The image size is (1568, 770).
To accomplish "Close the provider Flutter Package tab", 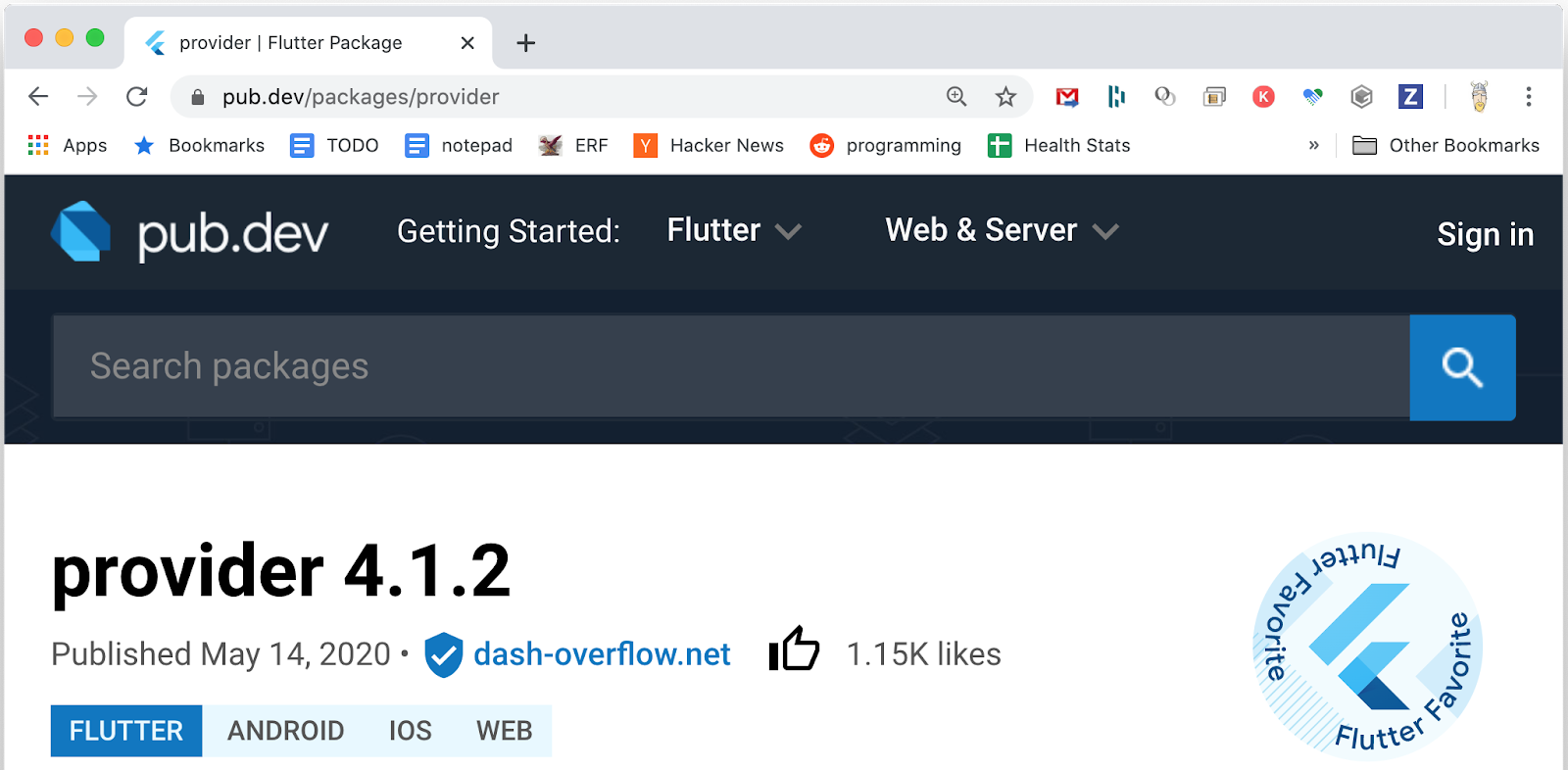I will coord(467,43).
